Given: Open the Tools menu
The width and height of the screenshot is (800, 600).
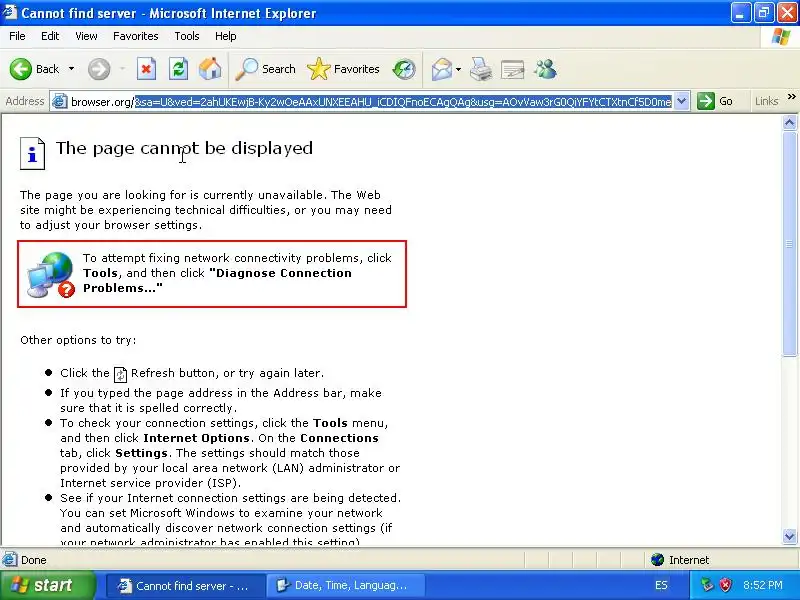Looking at the screenshot, I should [x=187, y=36].
